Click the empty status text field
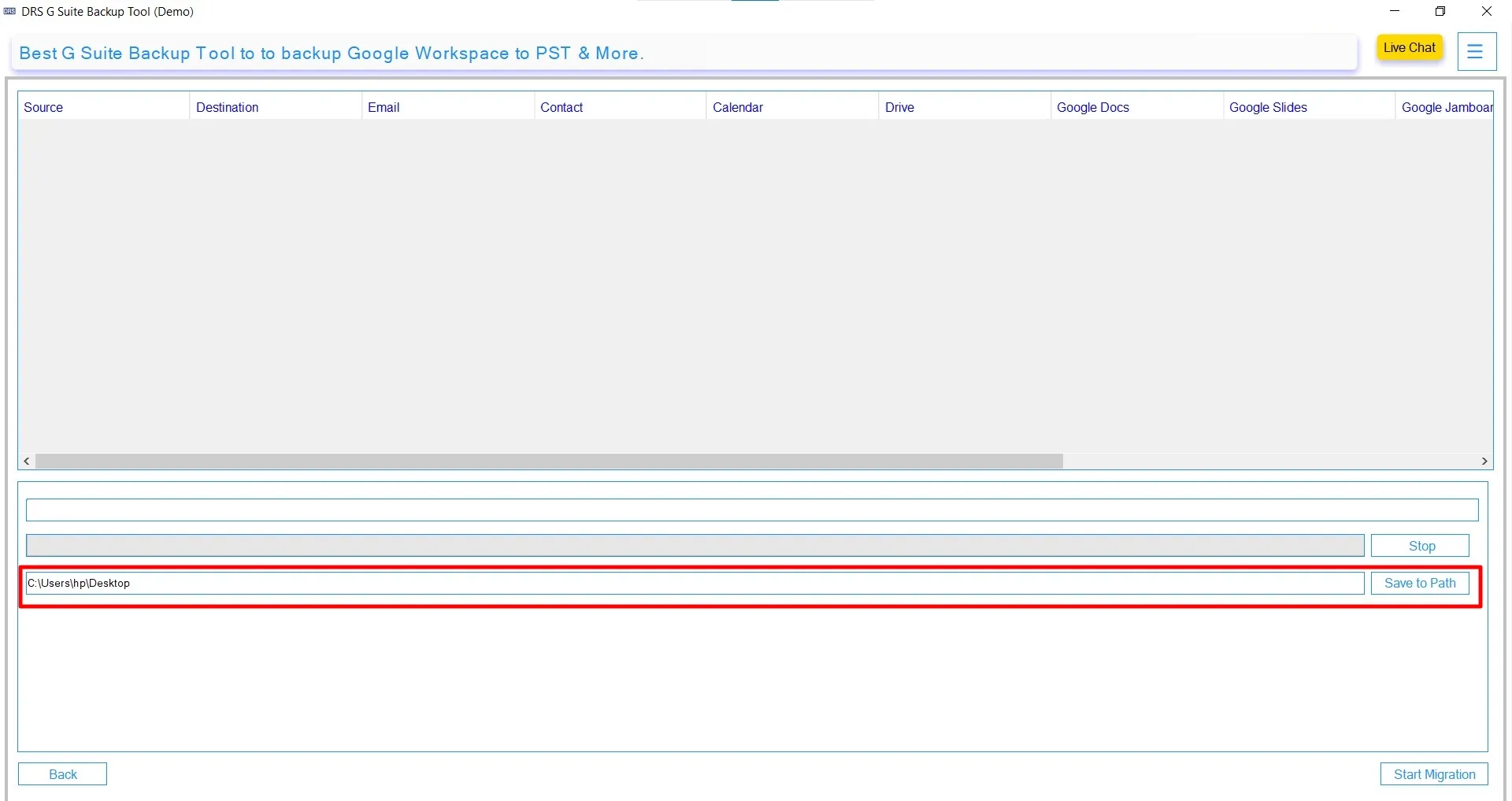Image resolution: width=1512 pixels, height=801 pixels. 752,510
